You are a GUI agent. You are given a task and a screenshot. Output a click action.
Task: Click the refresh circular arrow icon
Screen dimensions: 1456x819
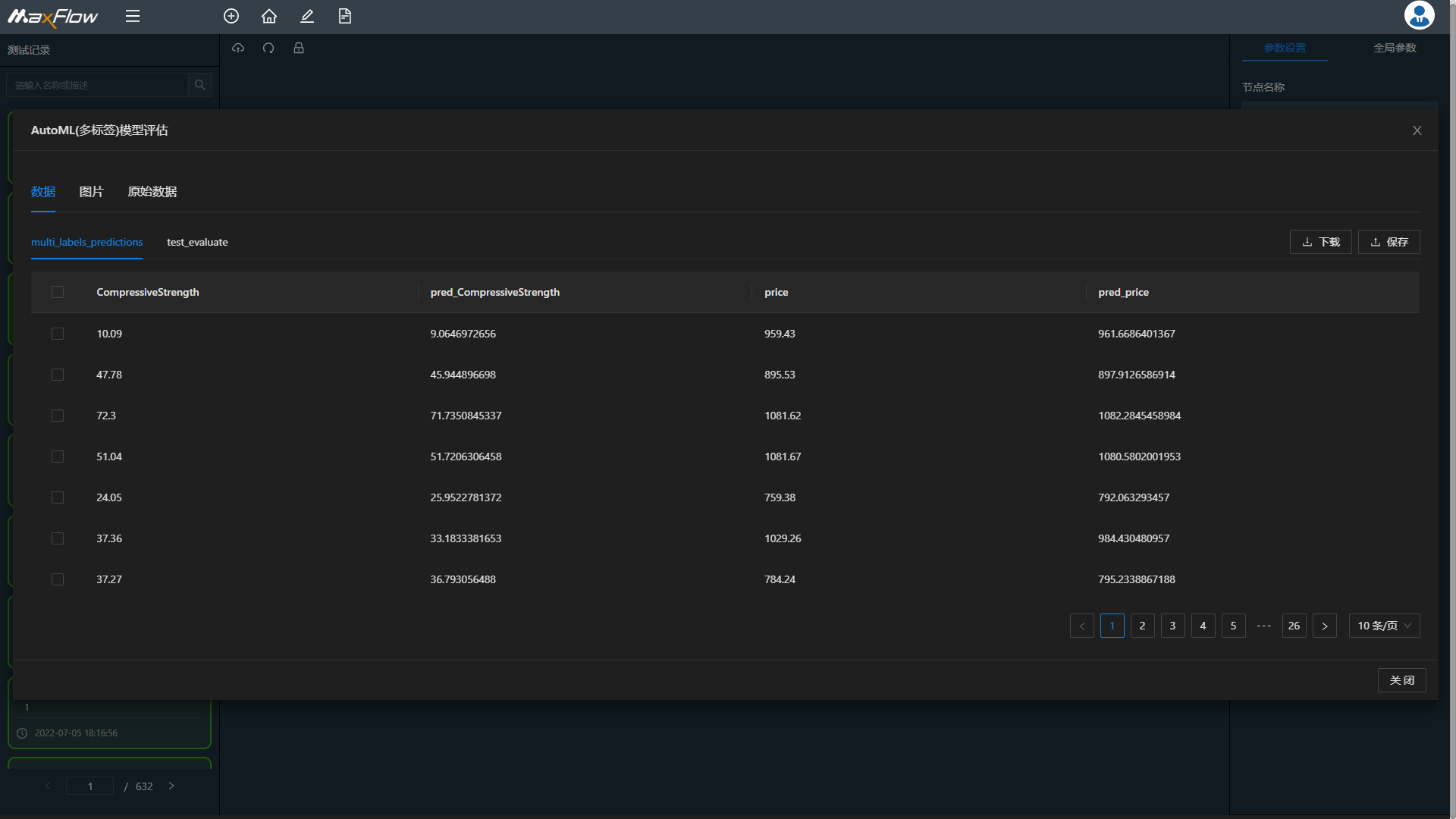click(268, 48)
